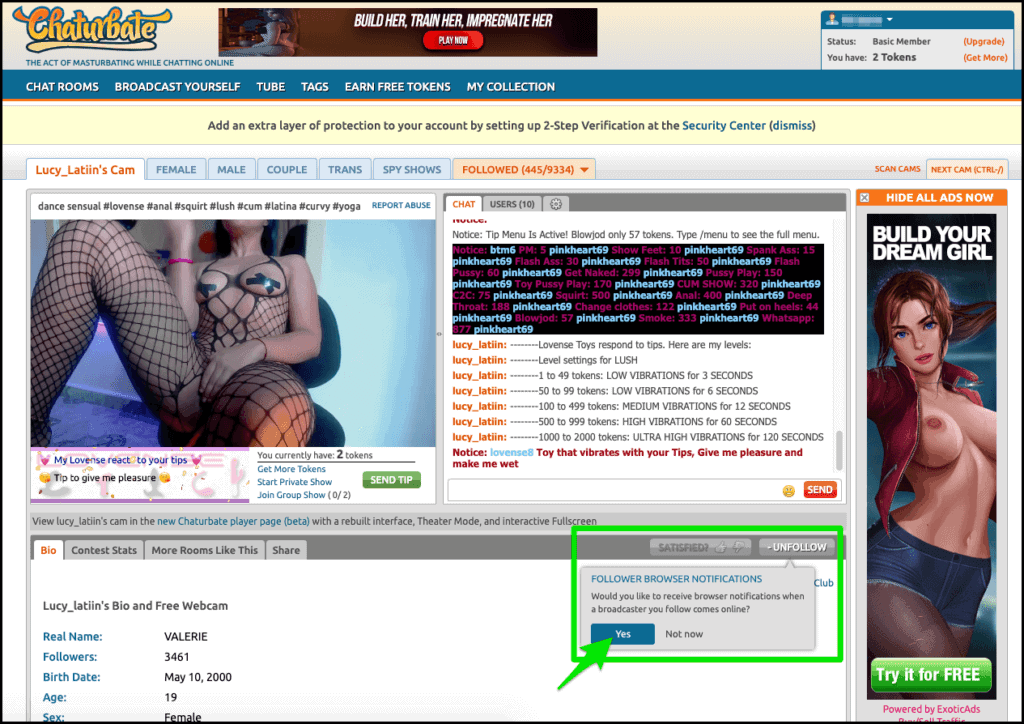Select the Male rooms tab
Screen dimensions: 1024x724
click(x=231, y=169)
